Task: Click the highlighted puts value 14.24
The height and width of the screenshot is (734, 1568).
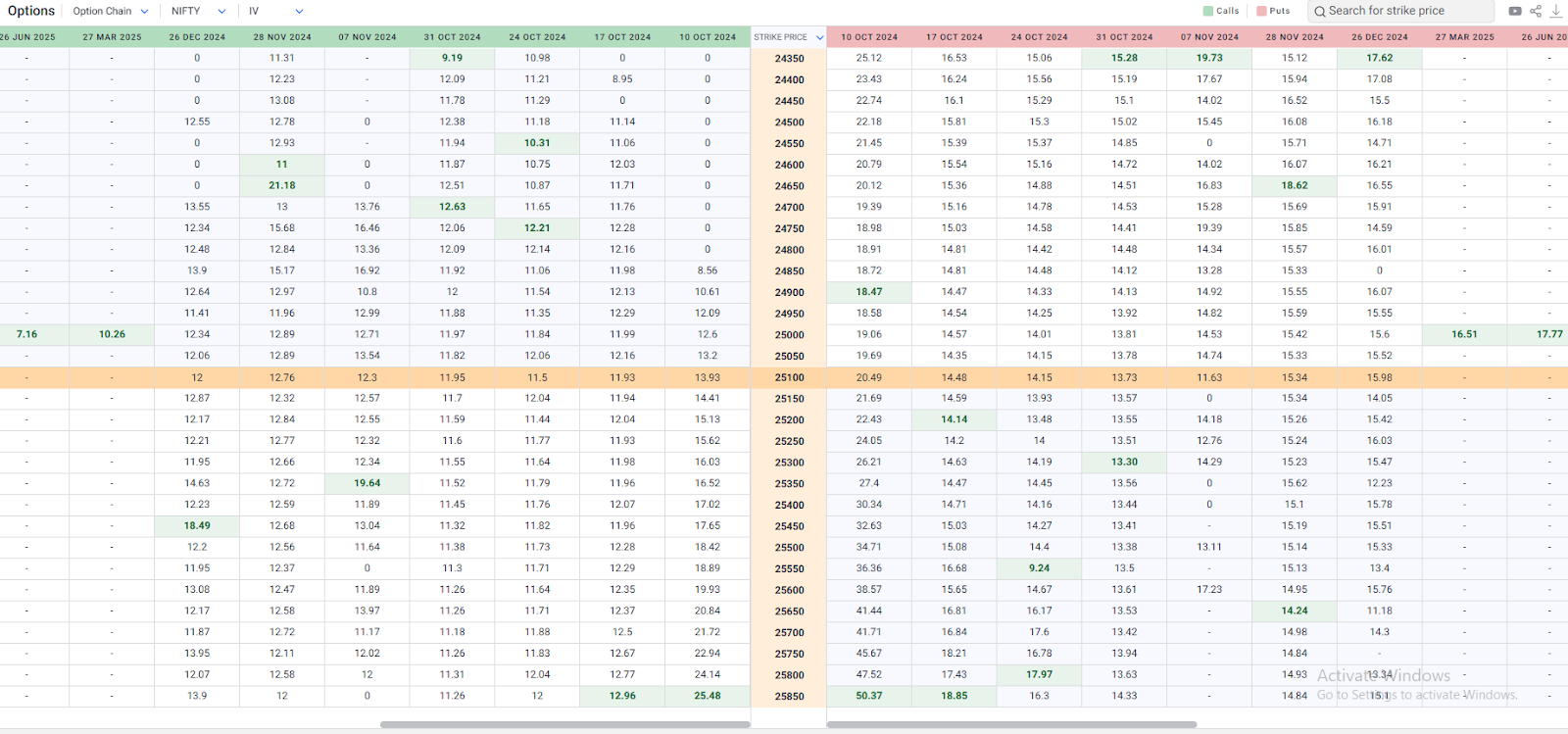Action: point(1295,611)
